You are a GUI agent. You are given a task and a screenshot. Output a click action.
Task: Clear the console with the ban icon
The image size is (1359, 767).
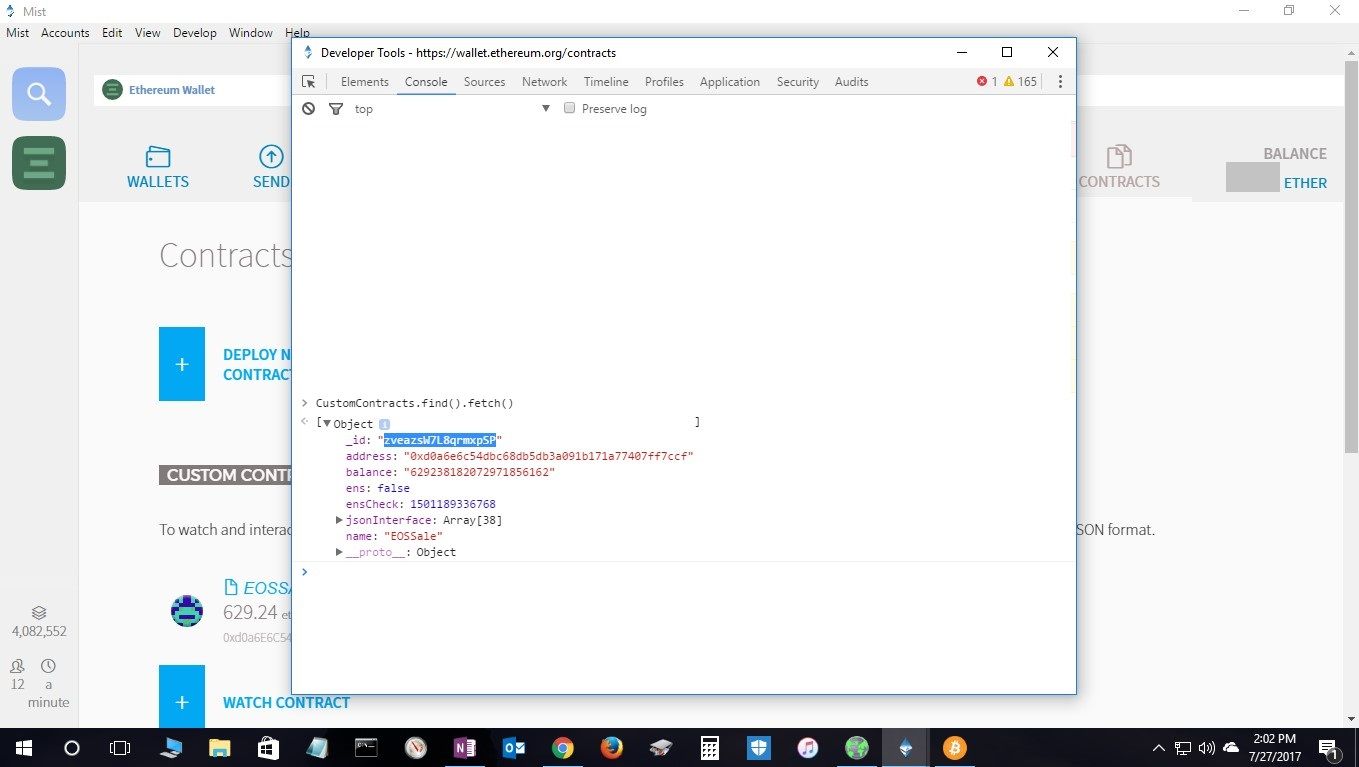(x=309, y=108)
